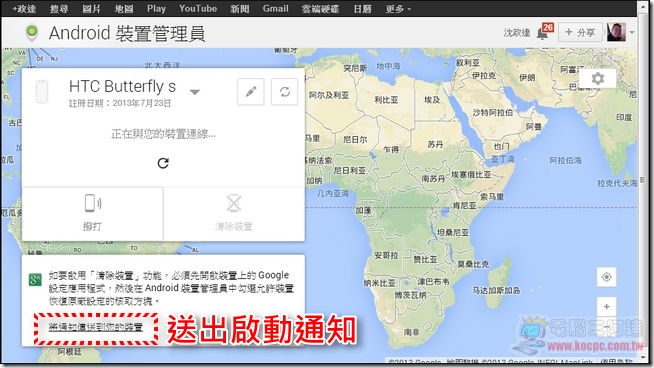This screenshot has width=654, height=368.
Task: Zoom in the map with plus button
Action: coord(606,307)
